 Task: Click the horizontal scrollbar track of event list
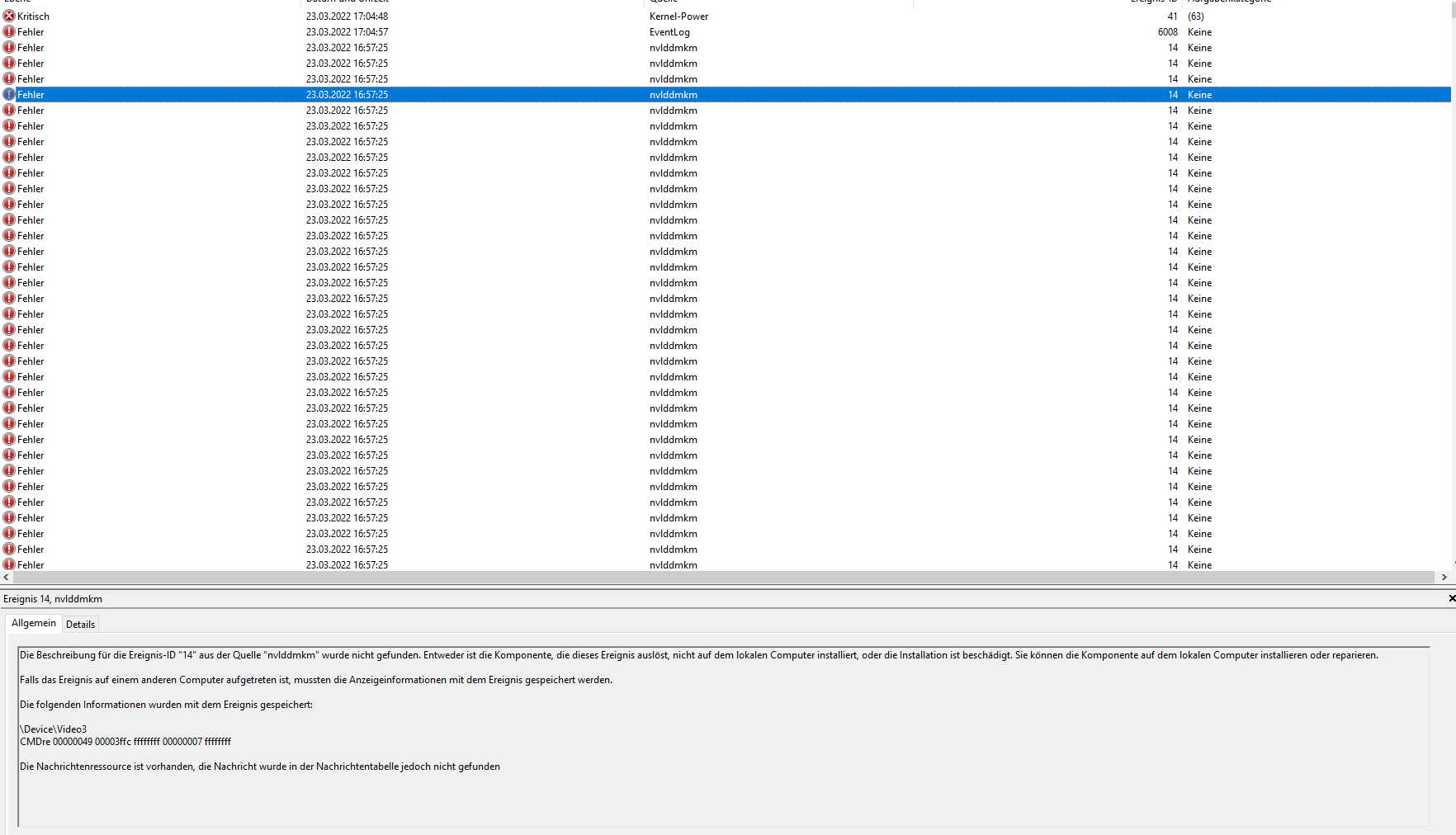724,578
